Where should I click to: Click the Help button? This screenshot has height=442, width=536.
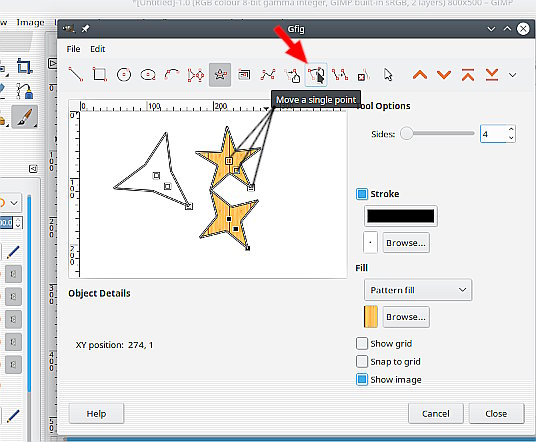tap(96, 414)
